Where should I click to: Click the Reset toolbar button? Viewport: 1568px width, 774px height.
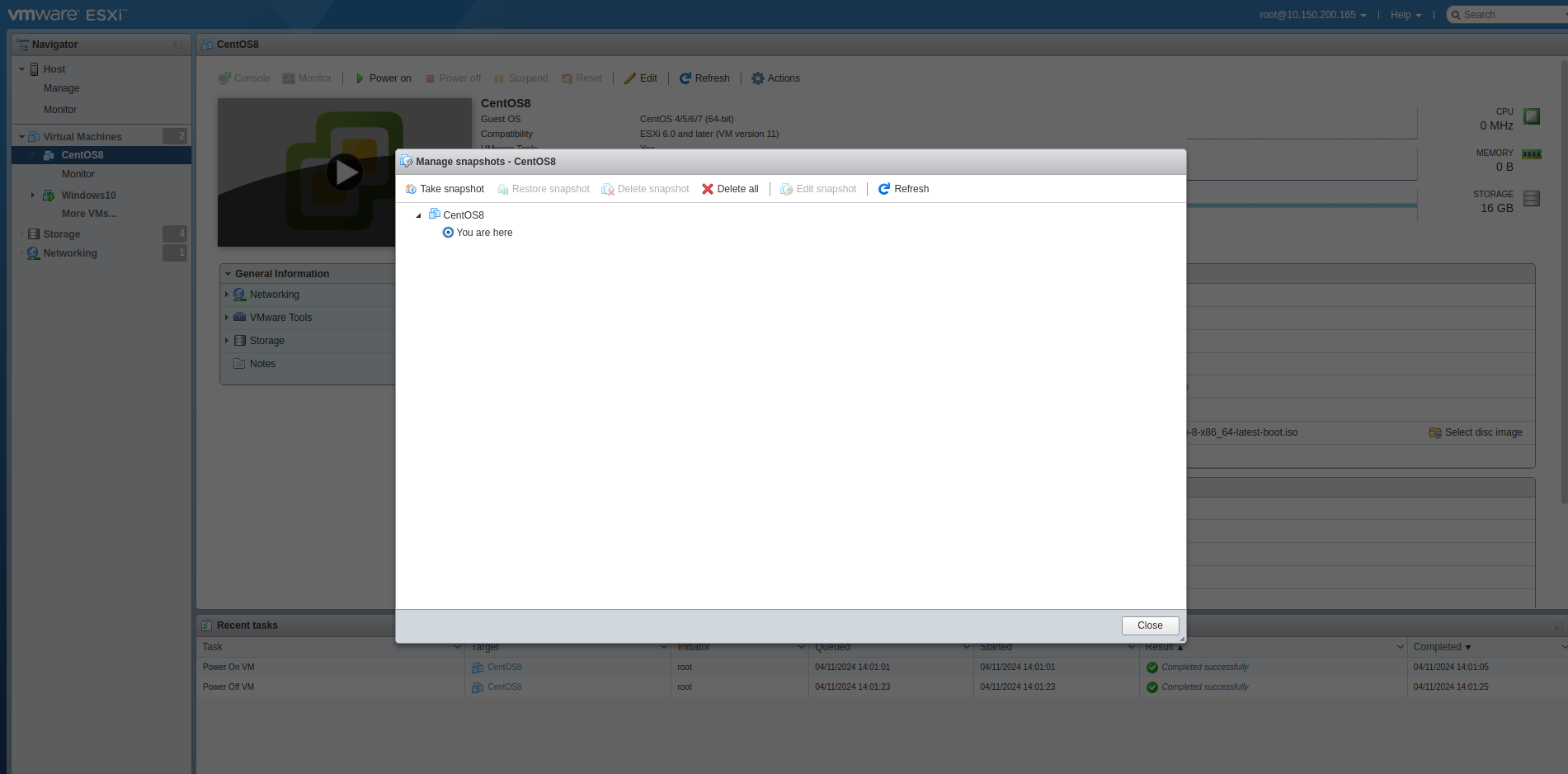click(x=582, y=78)
